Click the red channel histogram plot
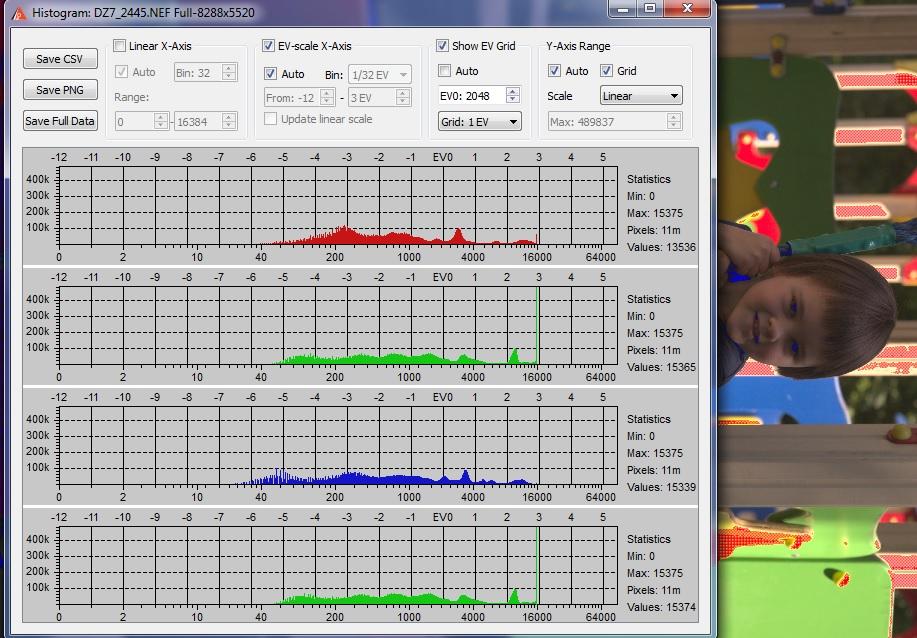 (338, 205)
